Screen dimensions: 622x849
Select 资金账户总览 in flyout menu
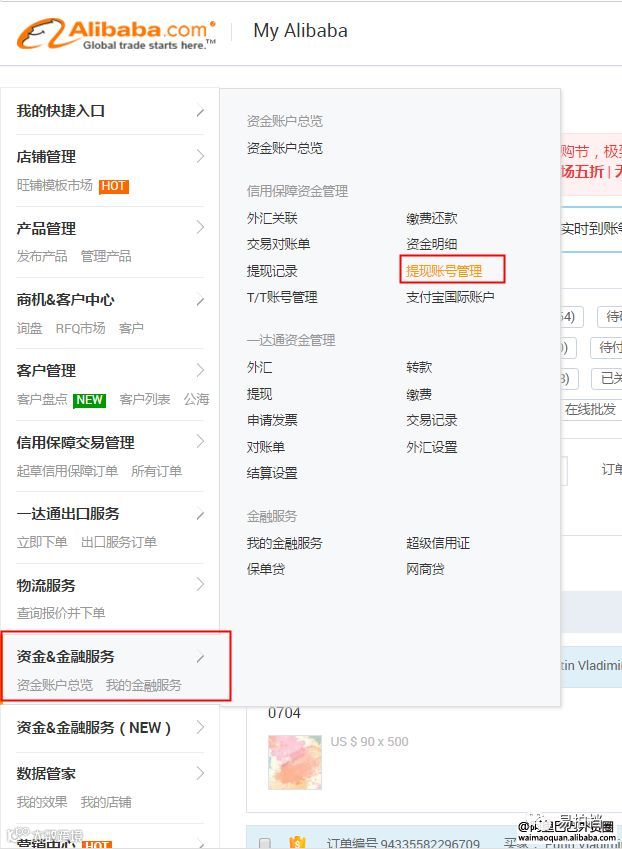[x=284, y=148]
